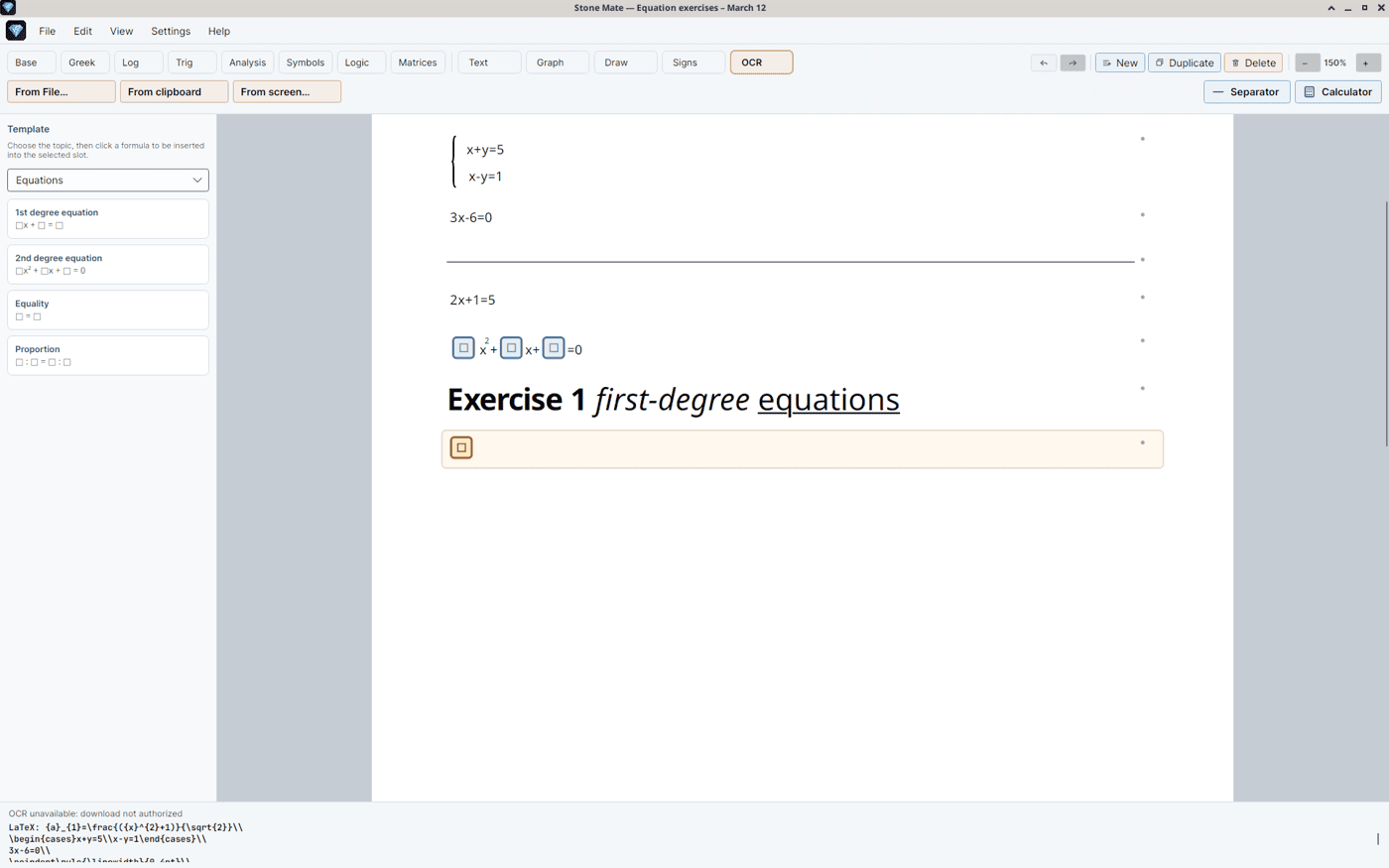Insert the 2nd degree equation template
Image resolution: width=1389 pixels, height=868 pixels.
pyautogui.click(x=108, y=265)
